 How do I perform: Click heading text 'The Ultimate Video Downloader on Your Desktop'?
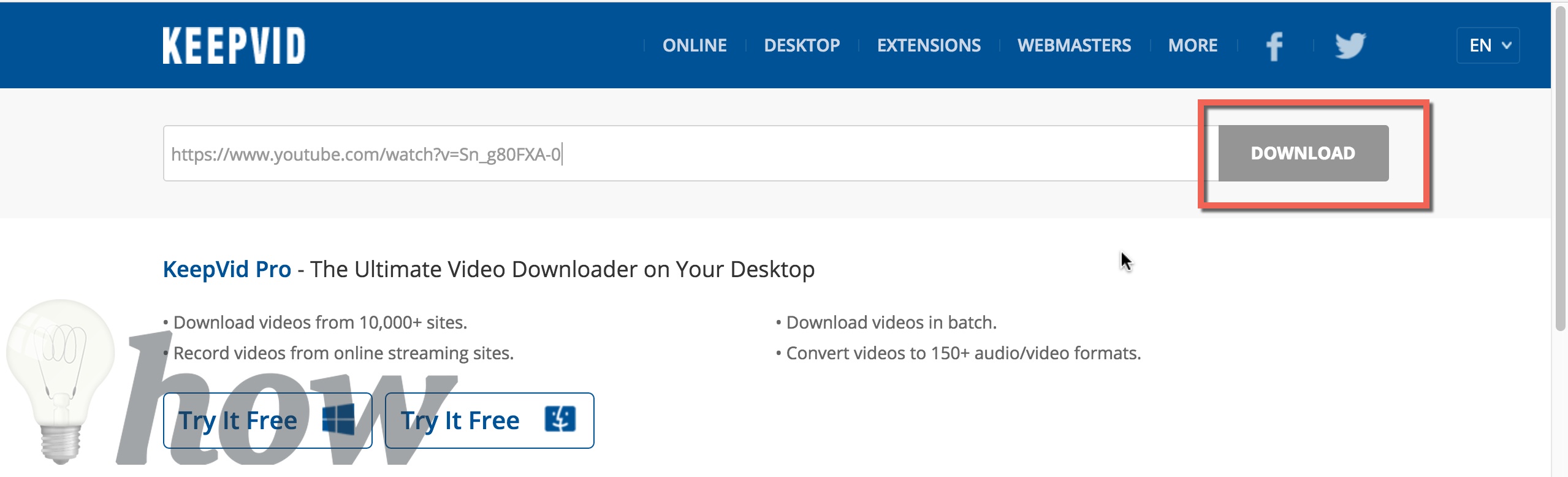click(x=562, y=269)
